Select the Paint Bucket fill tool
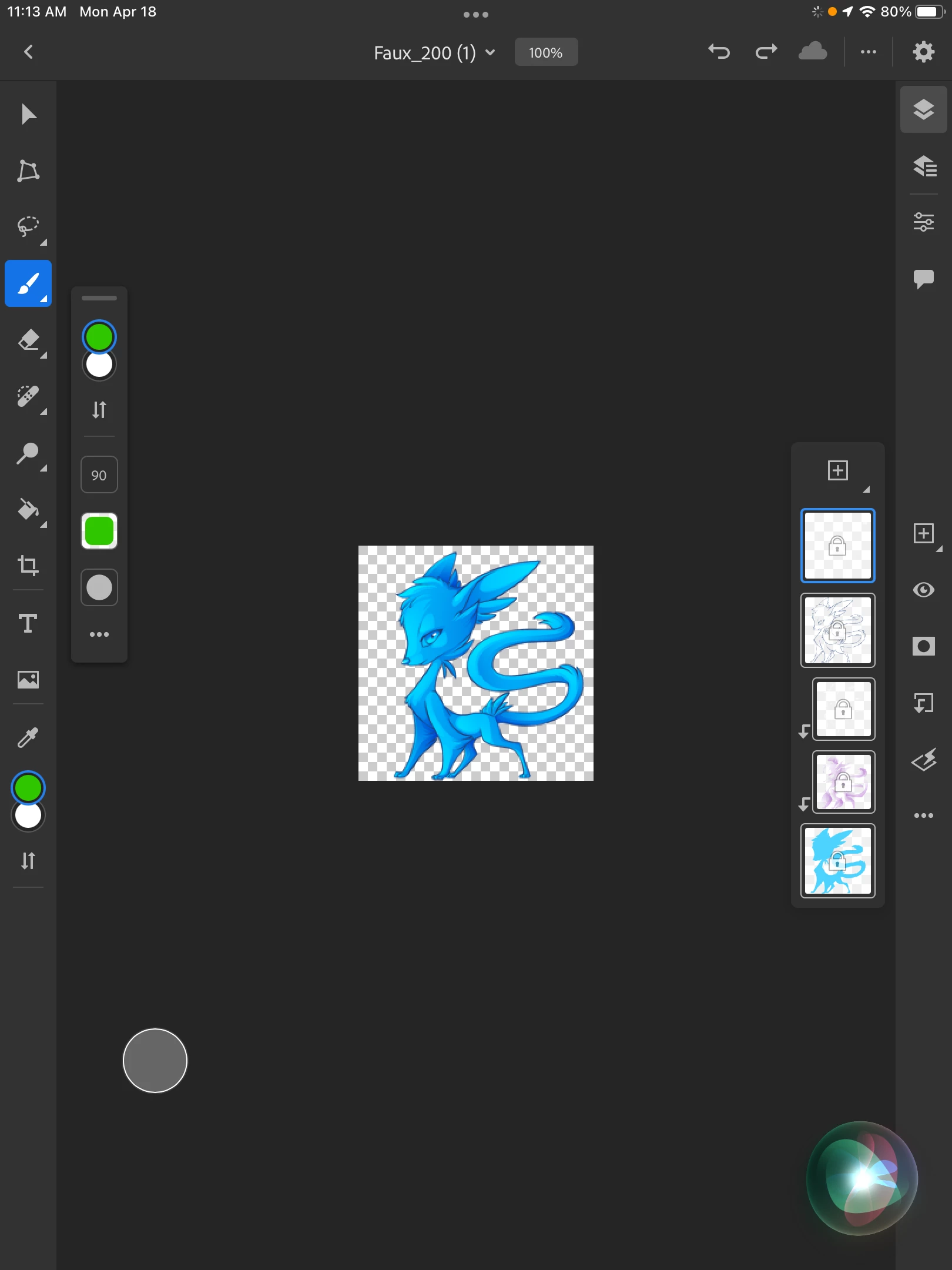 (x=28, y=509)
